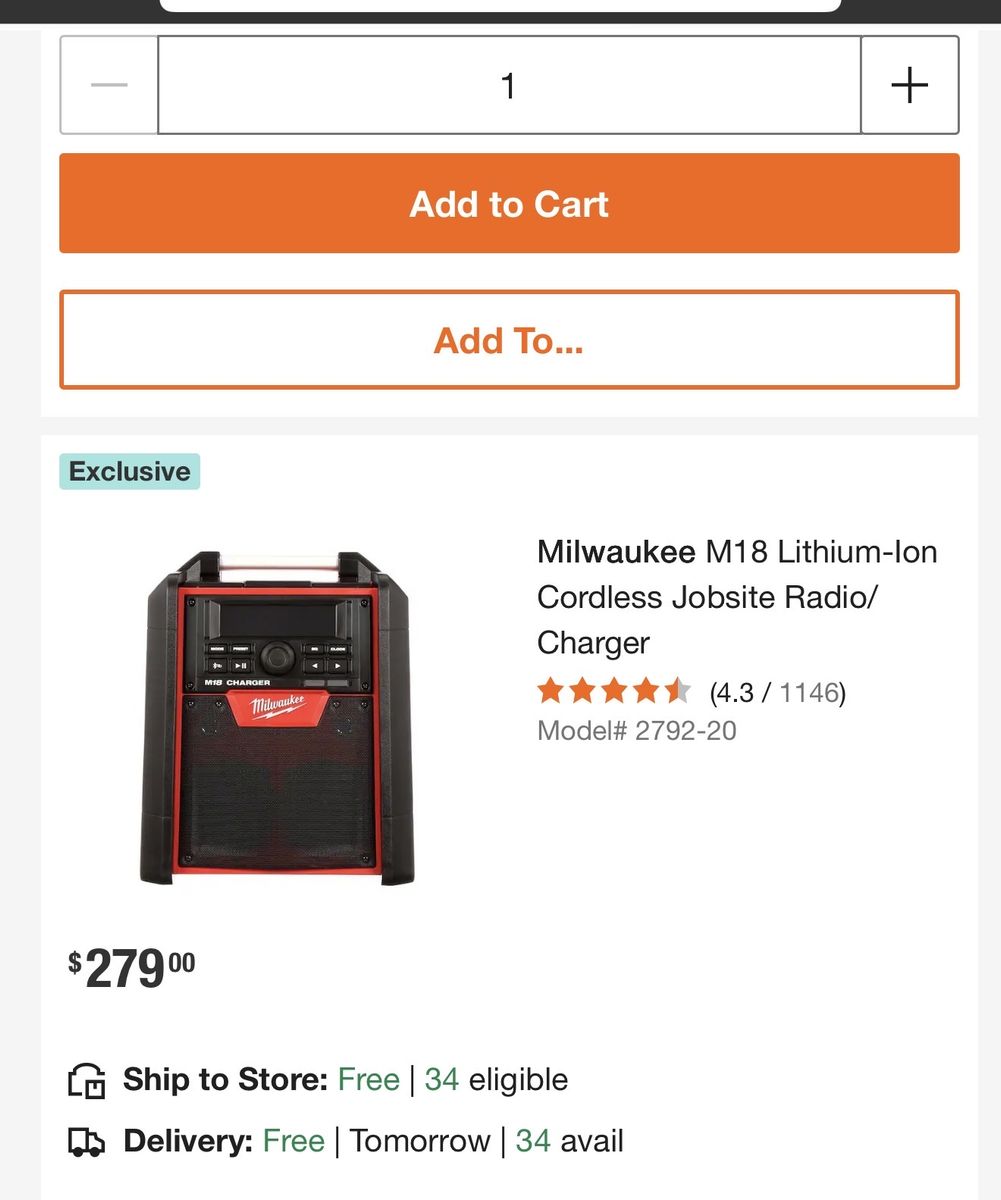The image size is (1001, 1200).
Task: Click the Ship to Store icon
Action: point(86,1081)
